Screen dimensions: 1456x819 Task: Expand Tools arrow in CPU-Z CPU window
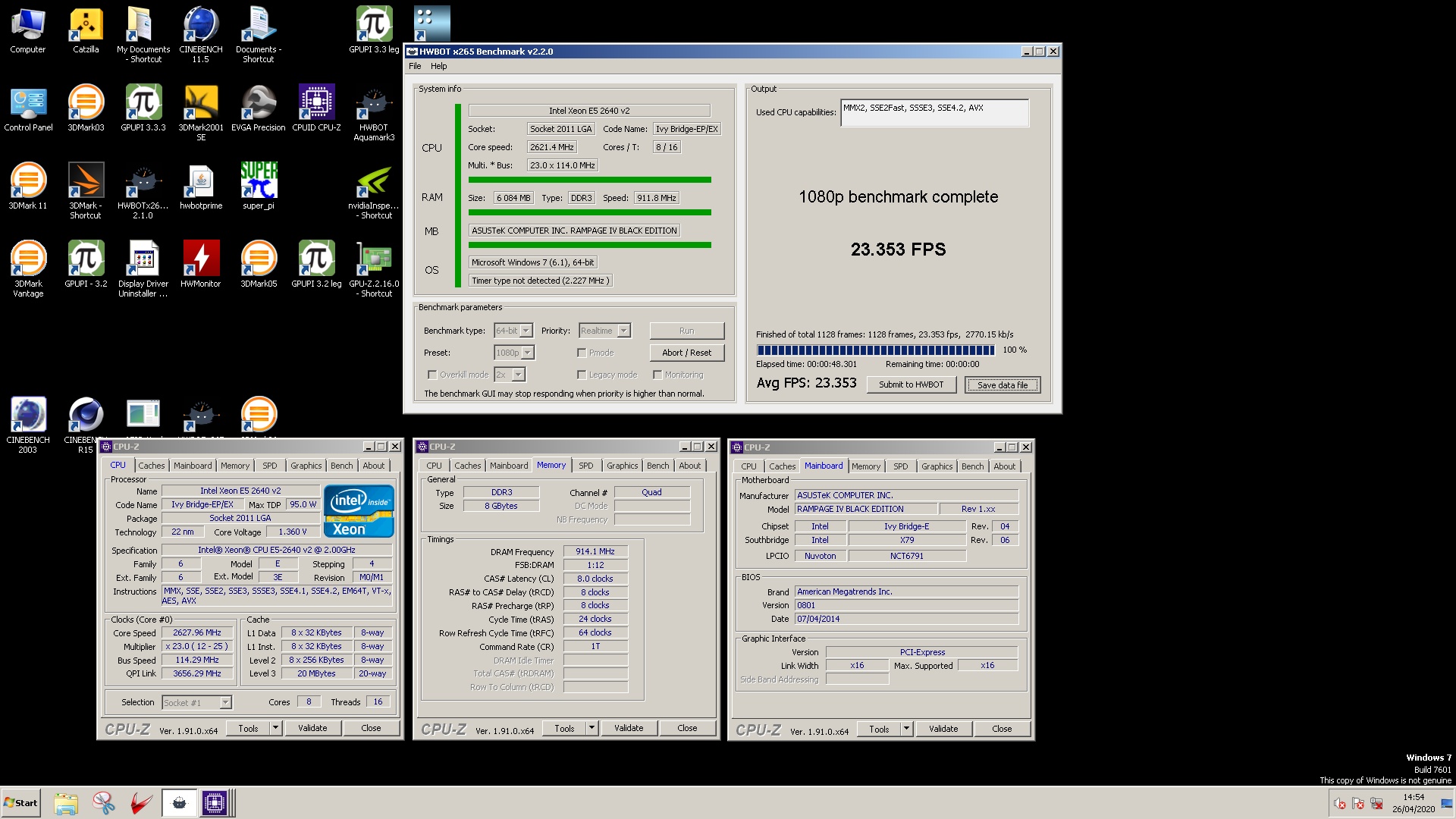coord(275,728)
